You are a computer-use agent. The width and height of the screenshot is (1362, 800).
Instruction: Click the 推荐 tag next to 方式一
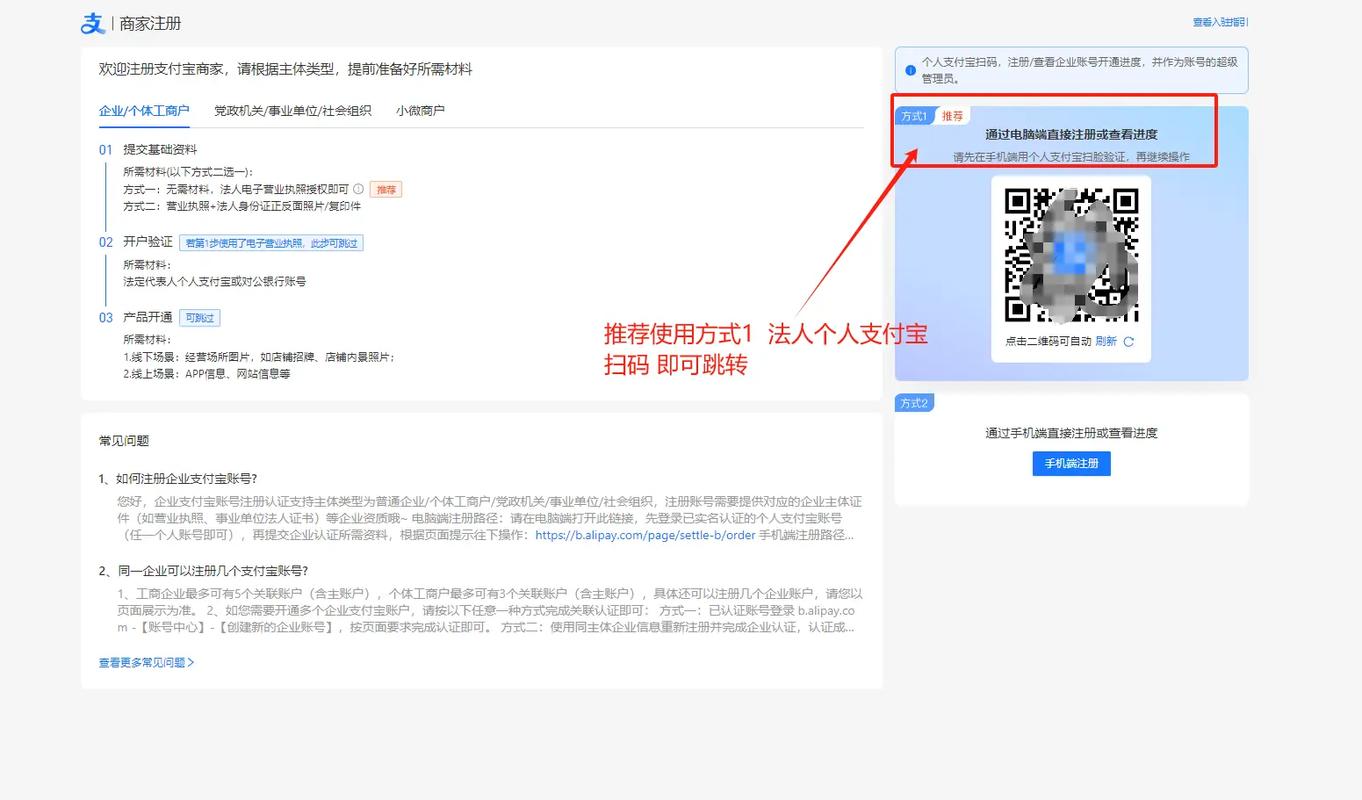385,189
